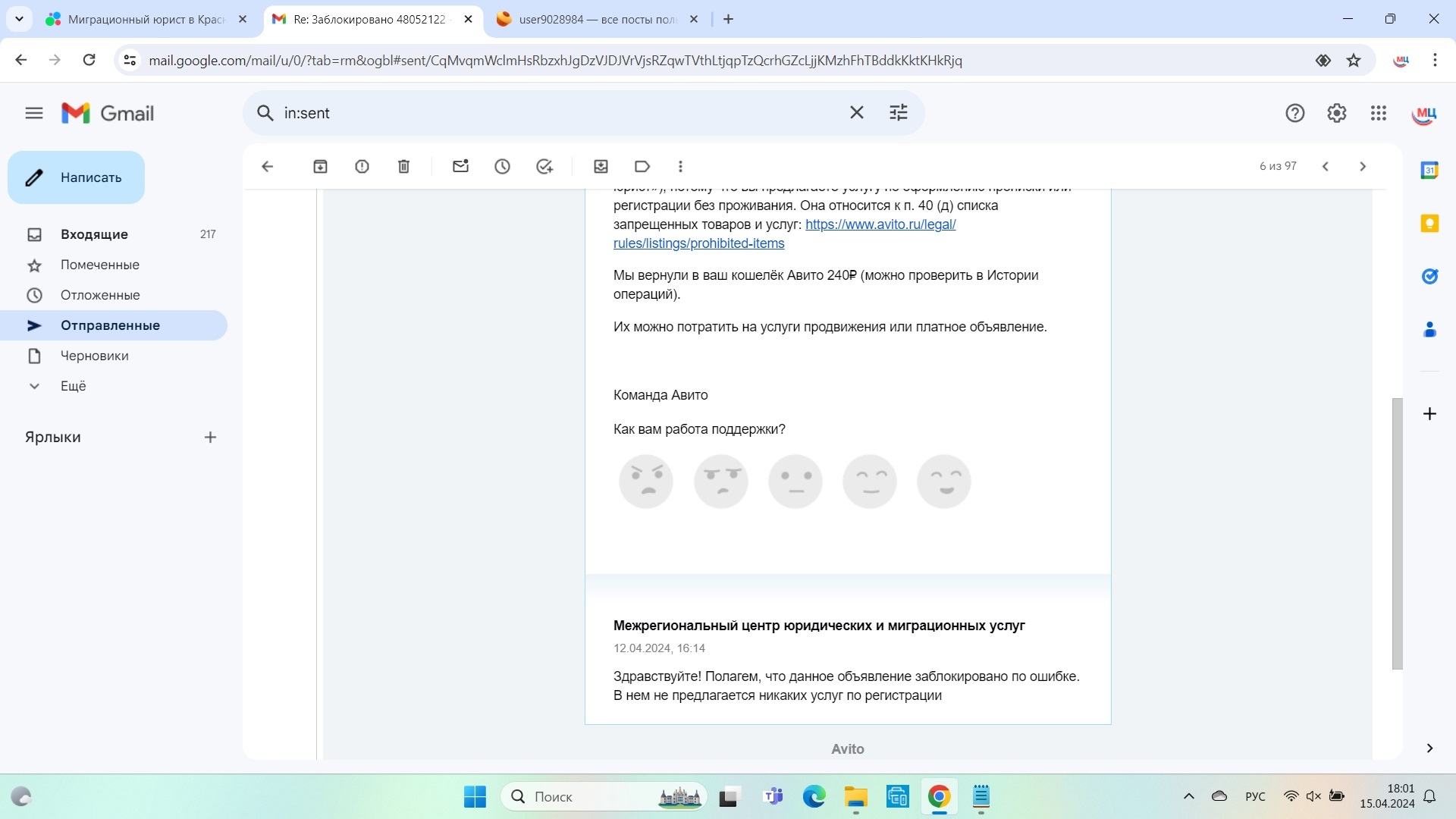Image resolution: width=1456 pixels, height=819 pixels.
Task: Bookmark this page star icon
Action: (1354, 60)
